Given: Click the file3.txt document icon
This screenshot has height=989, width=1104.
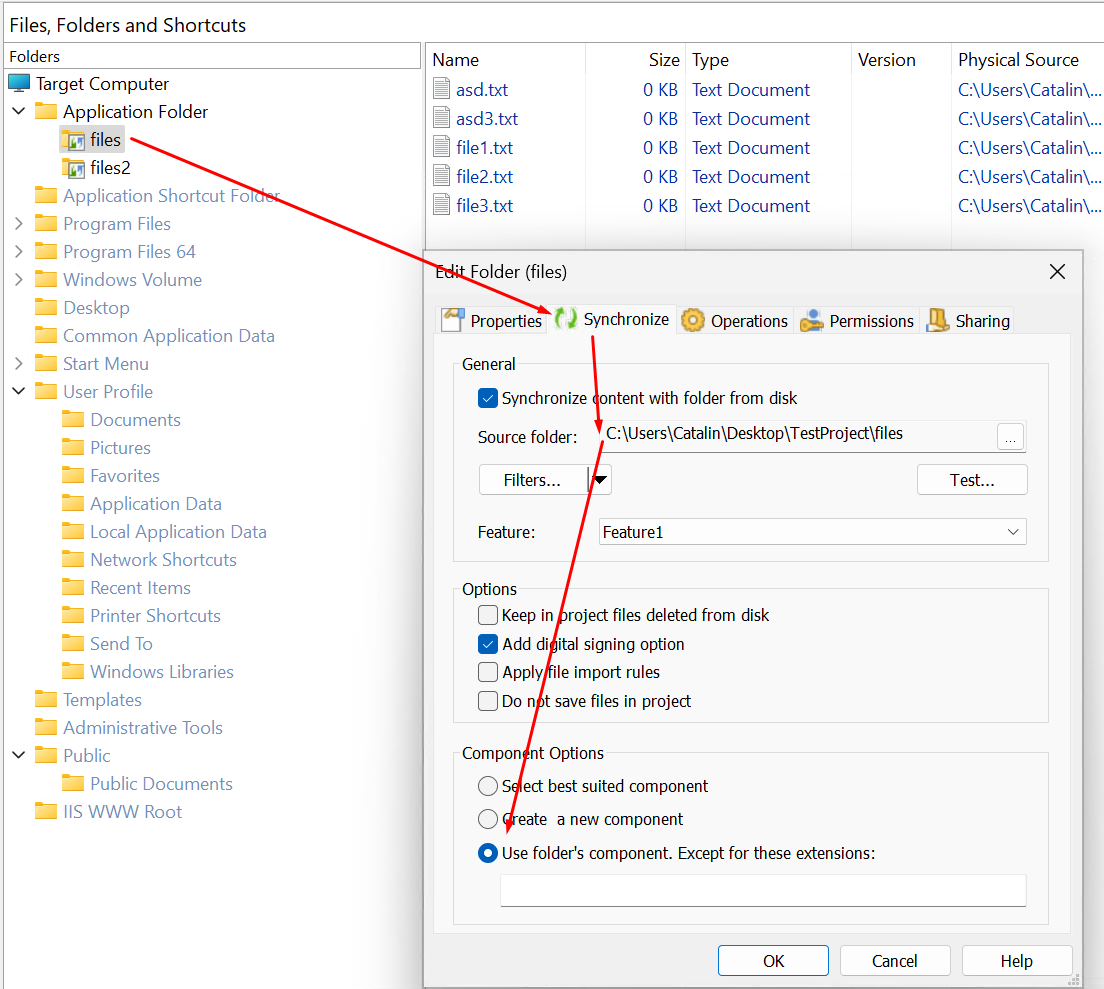Looking at the screenshot, I should coord(442,206).
